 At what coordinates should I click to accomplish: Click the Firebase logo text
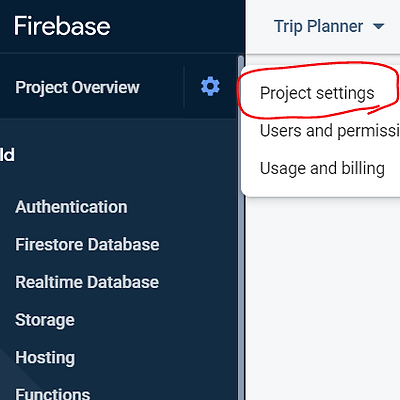click(62, 26)
